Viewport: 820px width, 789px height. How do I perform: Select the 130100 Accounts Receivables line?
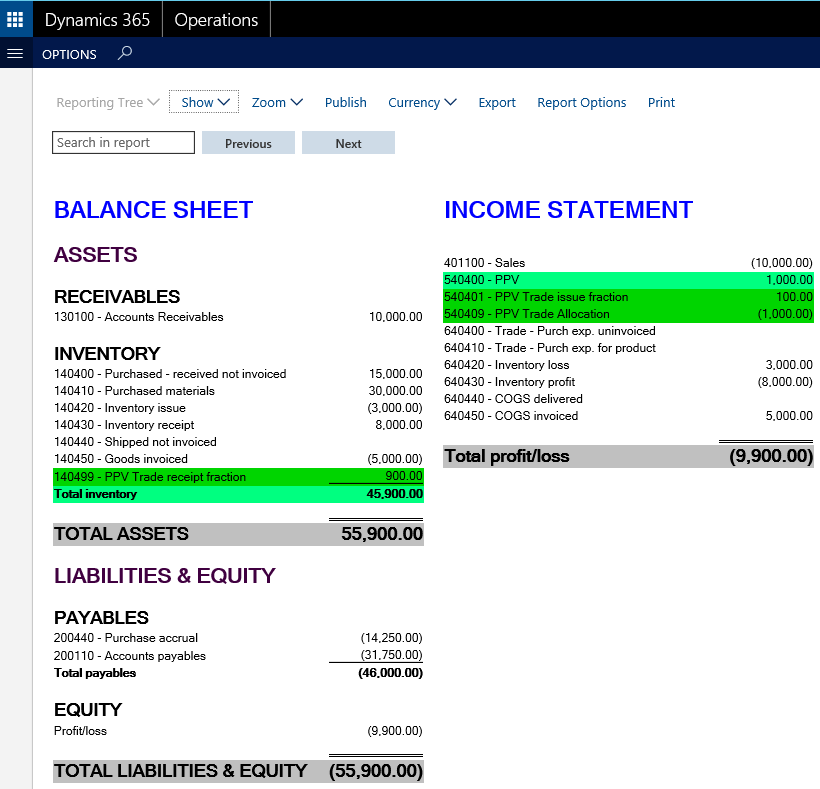coord(139,317)
